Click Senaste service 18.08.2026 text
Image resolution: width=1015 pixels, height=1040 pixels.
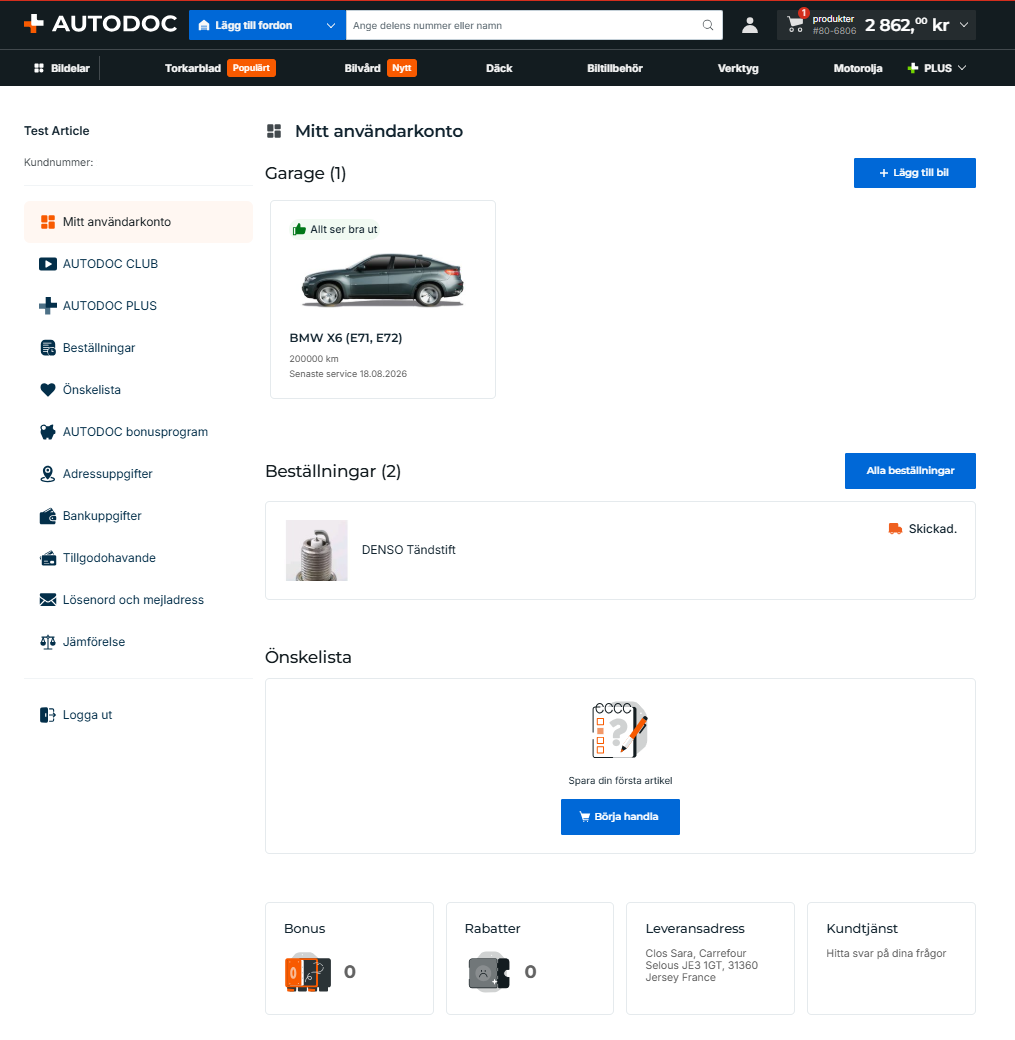click(348, 374)
